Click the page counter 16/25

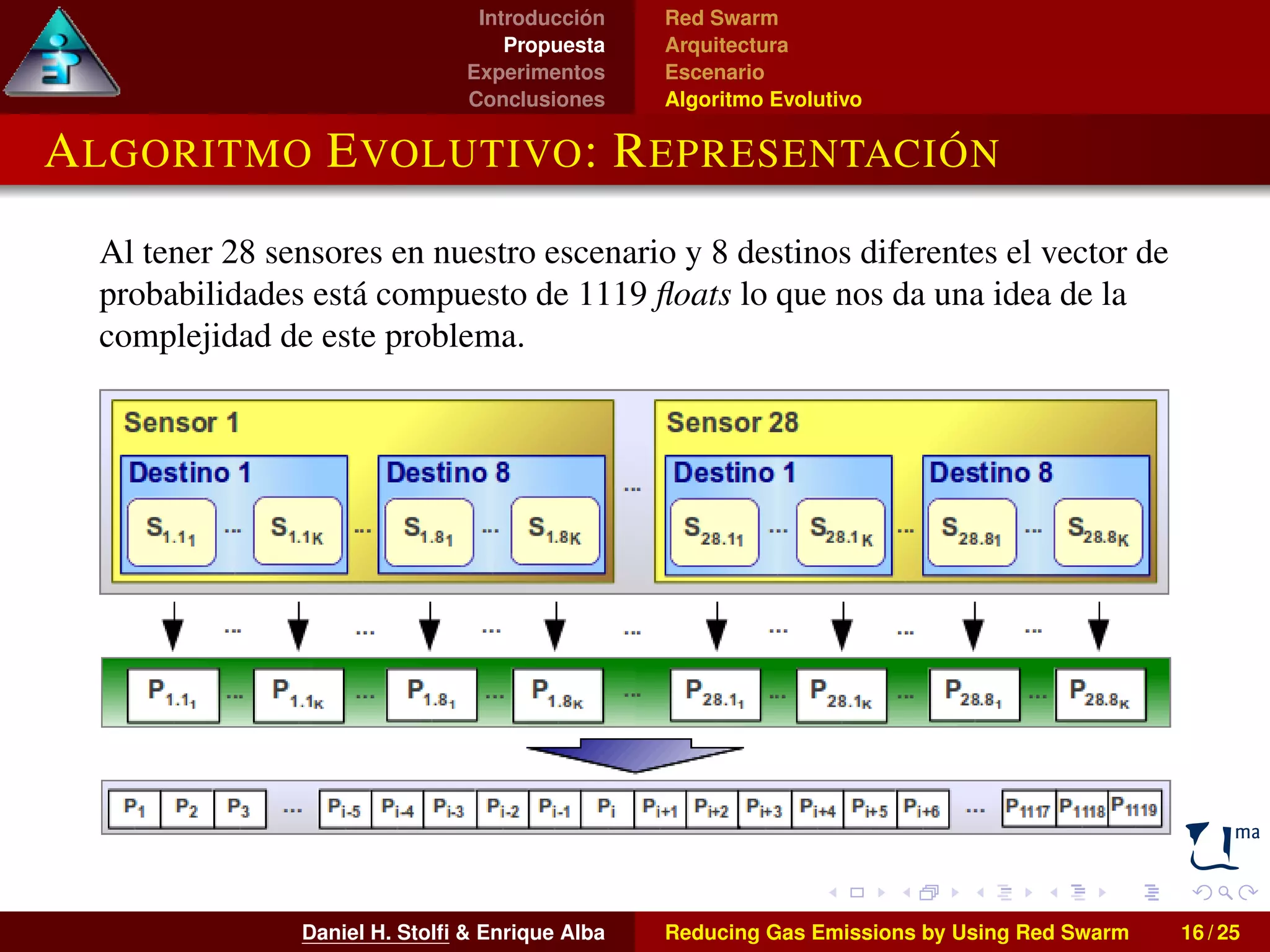(x=1210, y=932)
